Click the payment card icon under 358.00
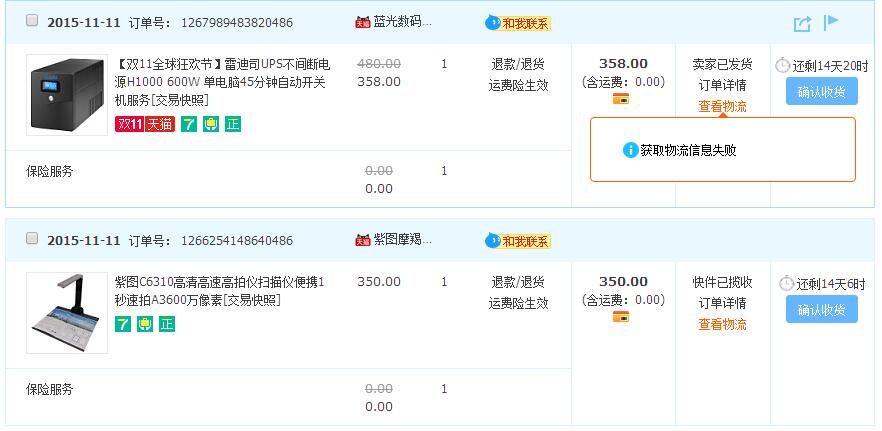Viewport: 882px width, 431px height. (x=621, y=98)
